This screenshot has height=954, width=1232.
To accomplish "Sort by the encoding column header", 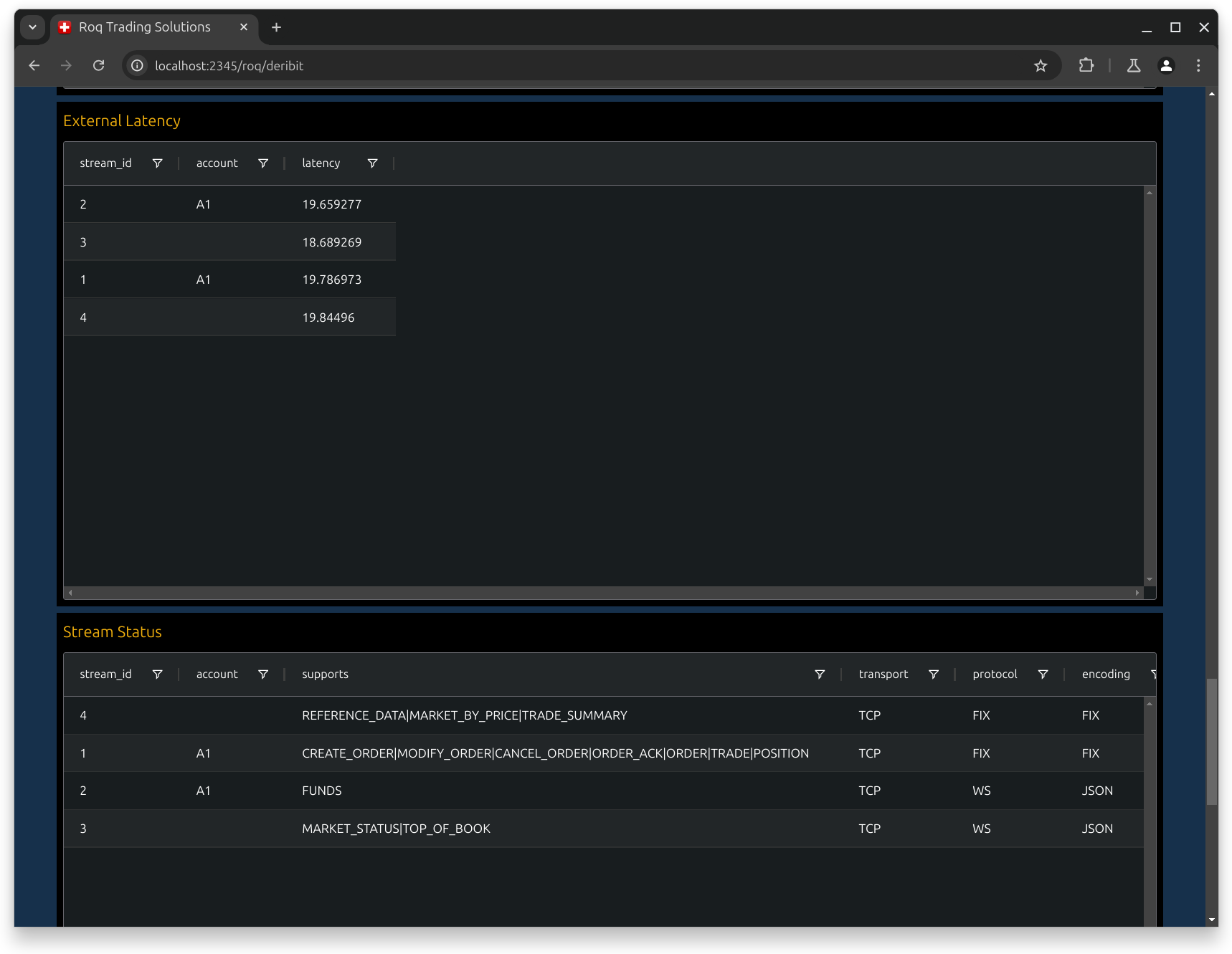I will tap(1106, 674).
